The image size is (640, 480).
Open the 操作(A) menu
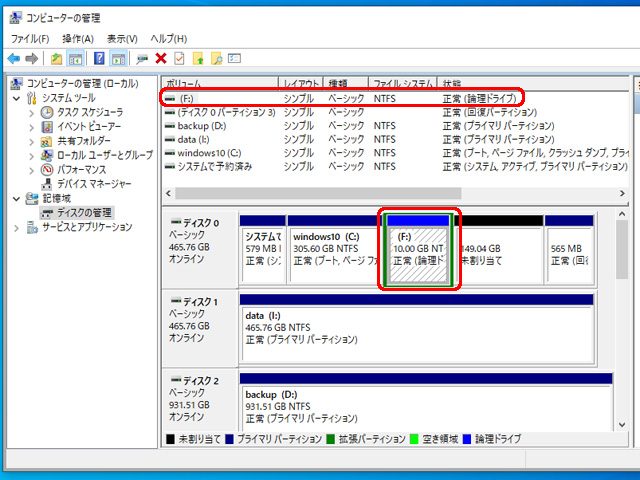coord(78,39)
